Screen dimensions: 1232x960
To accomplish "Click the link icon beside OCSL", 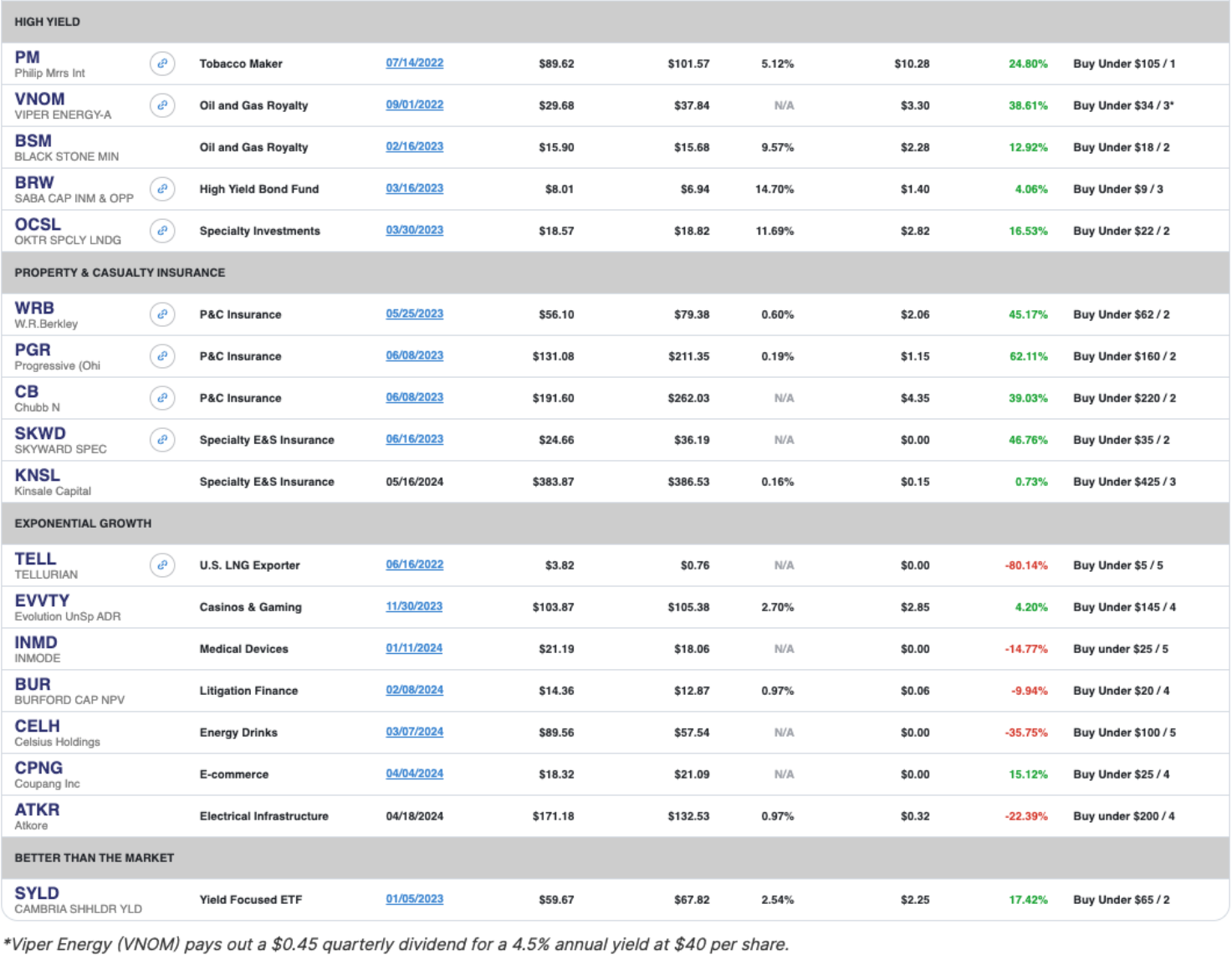I will click(162, 231).
